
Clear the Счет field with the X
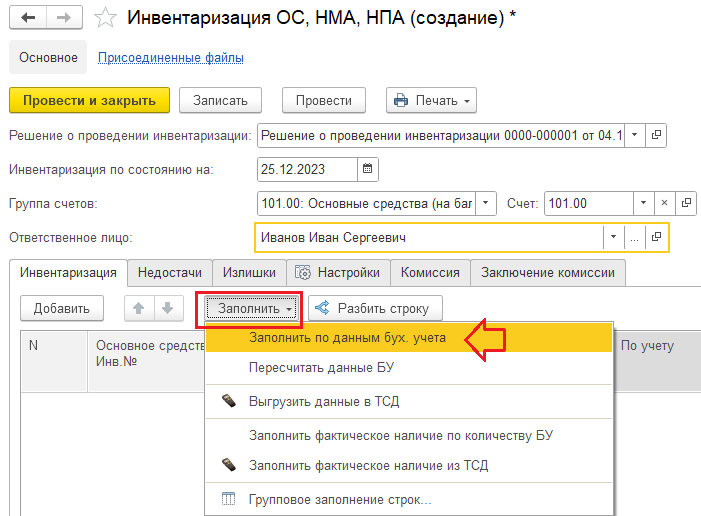point(664,203)
